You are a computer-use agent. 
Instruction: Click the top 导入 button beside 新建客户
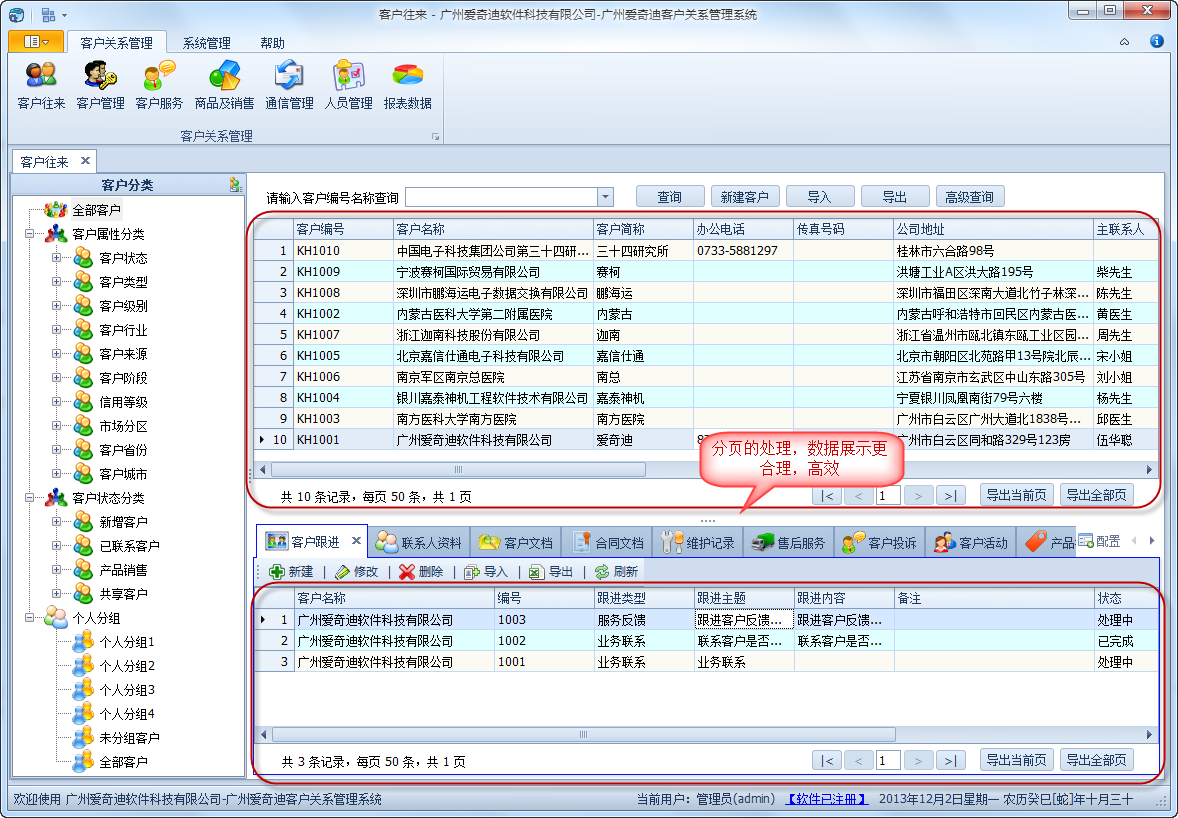pos(820,197)
